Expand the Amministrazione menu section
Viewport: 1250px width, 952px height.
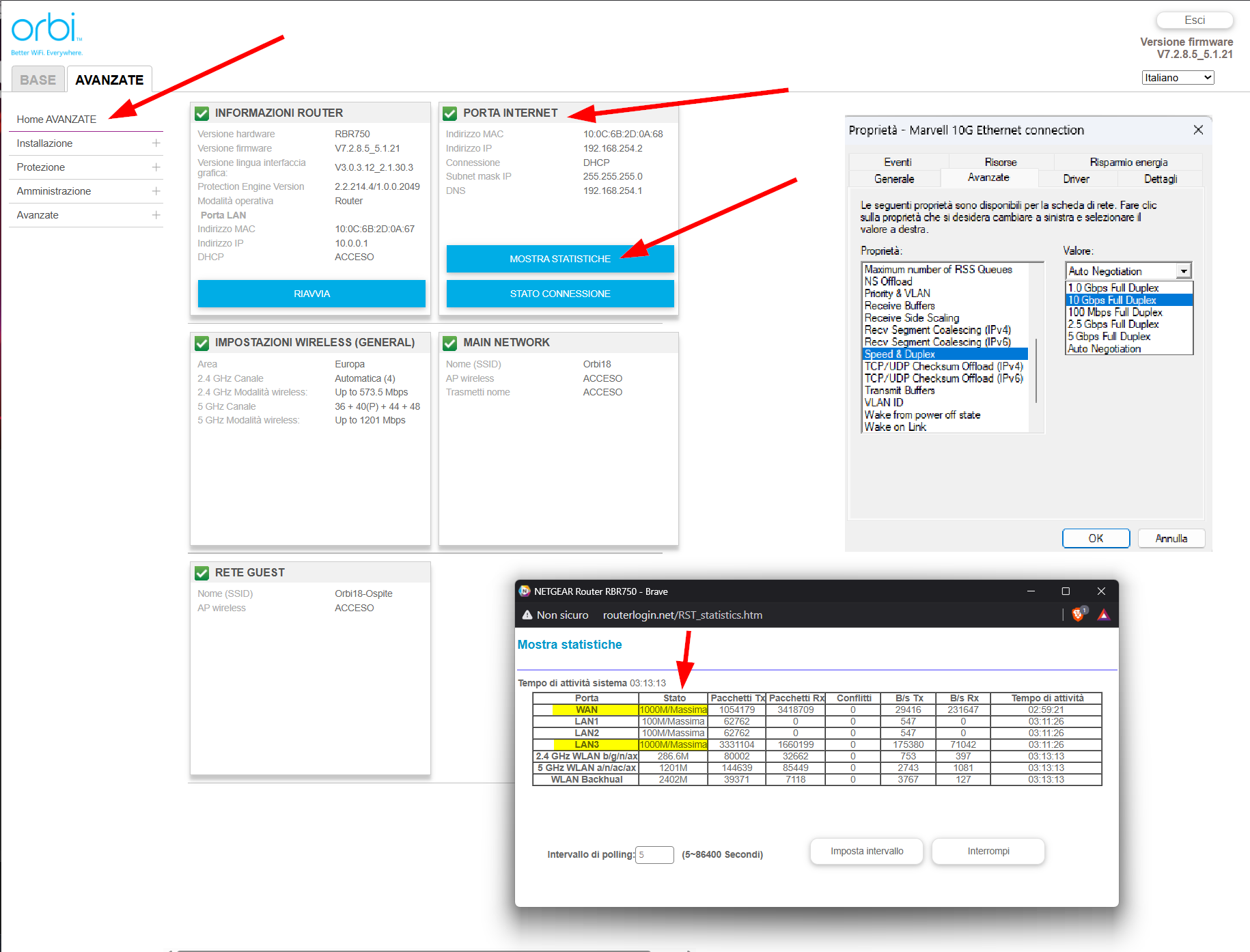click(156, 191)
